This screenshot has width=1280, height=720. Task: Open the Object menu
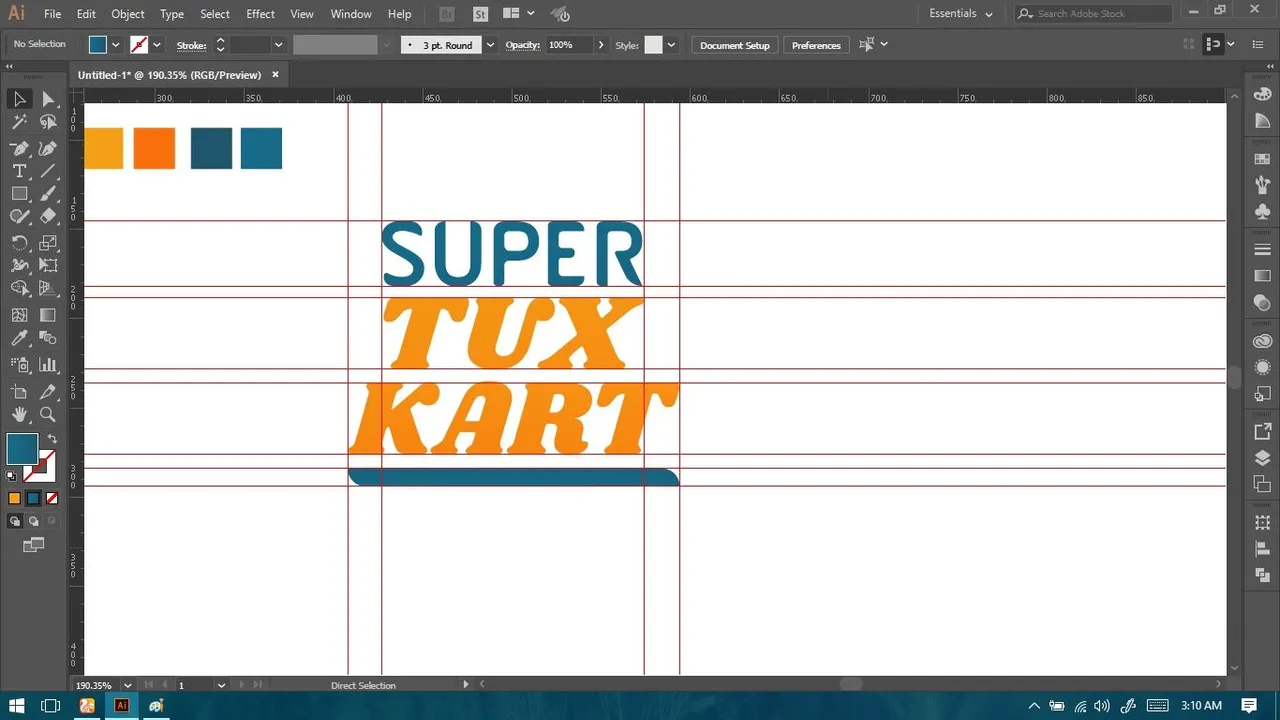[128, 14]
